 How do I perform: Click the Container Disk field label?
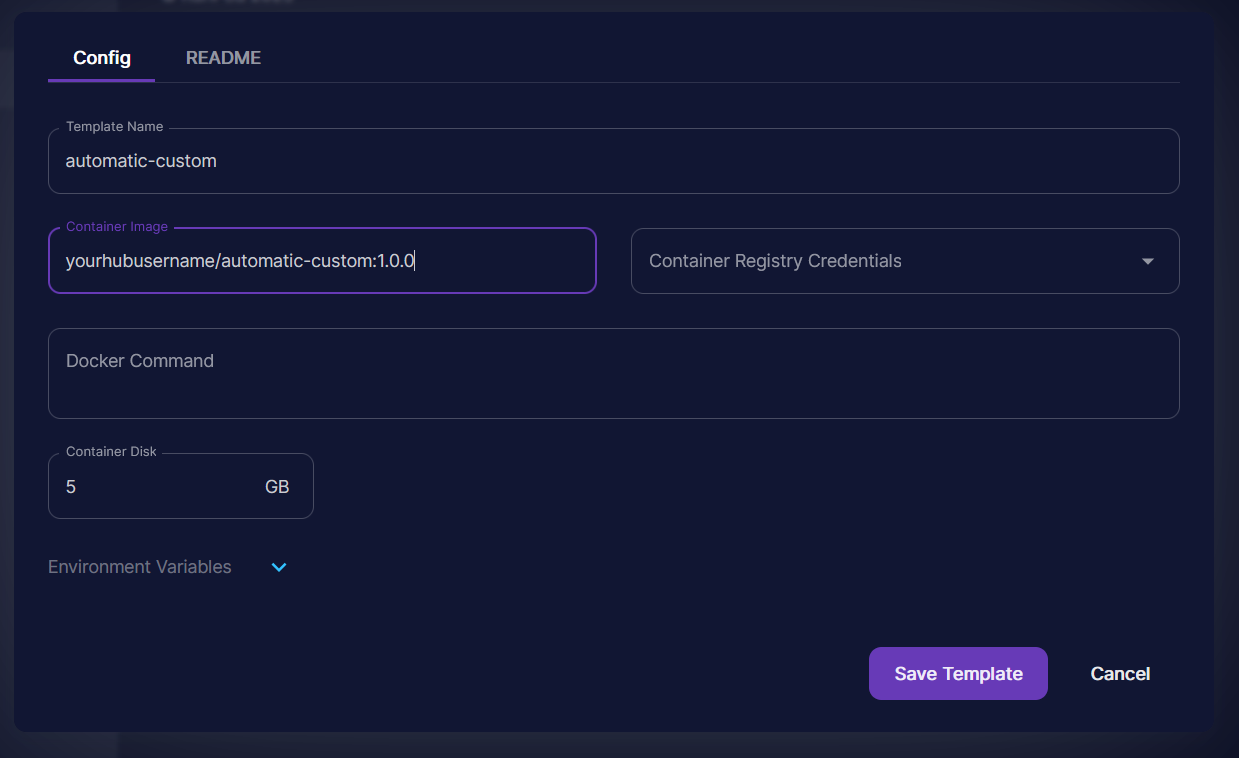111,452
